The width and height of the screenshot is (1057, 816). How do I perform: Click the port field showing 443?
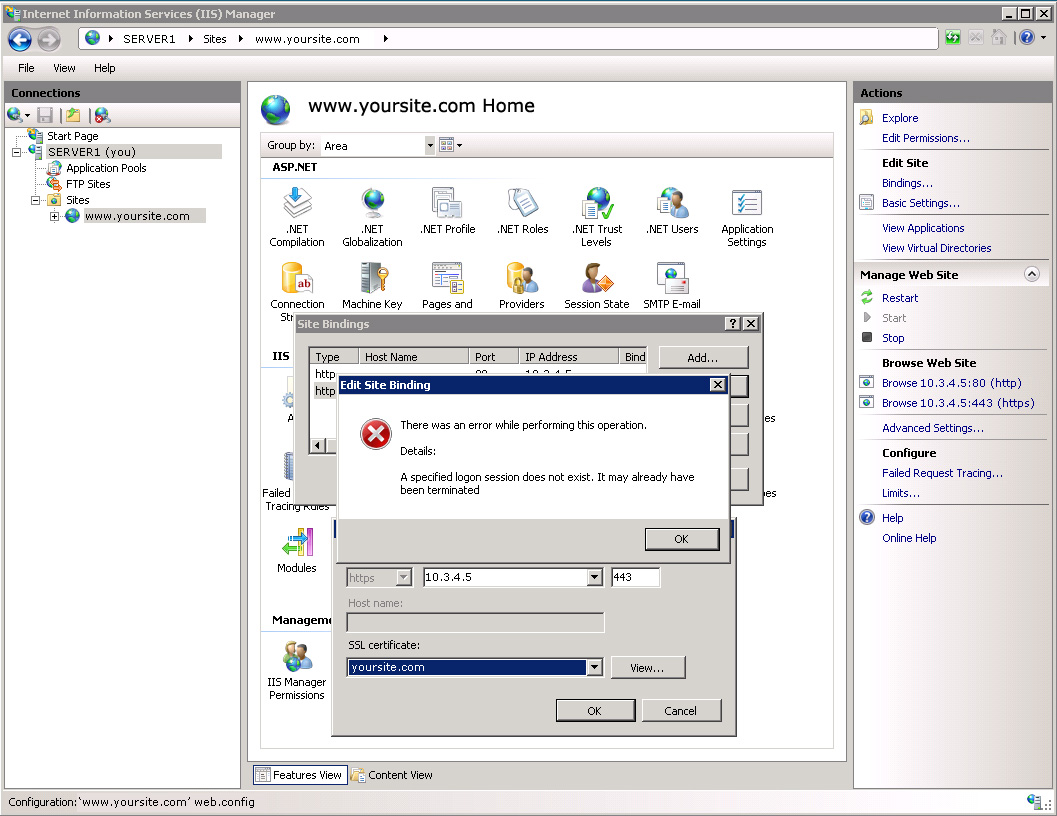[x=636, y=577]
